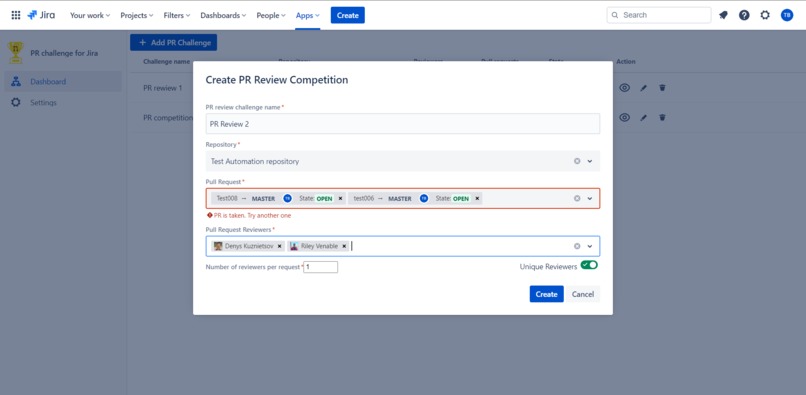
Task: Toggle the Unique Reviewers switch
Action: point(589,265)
